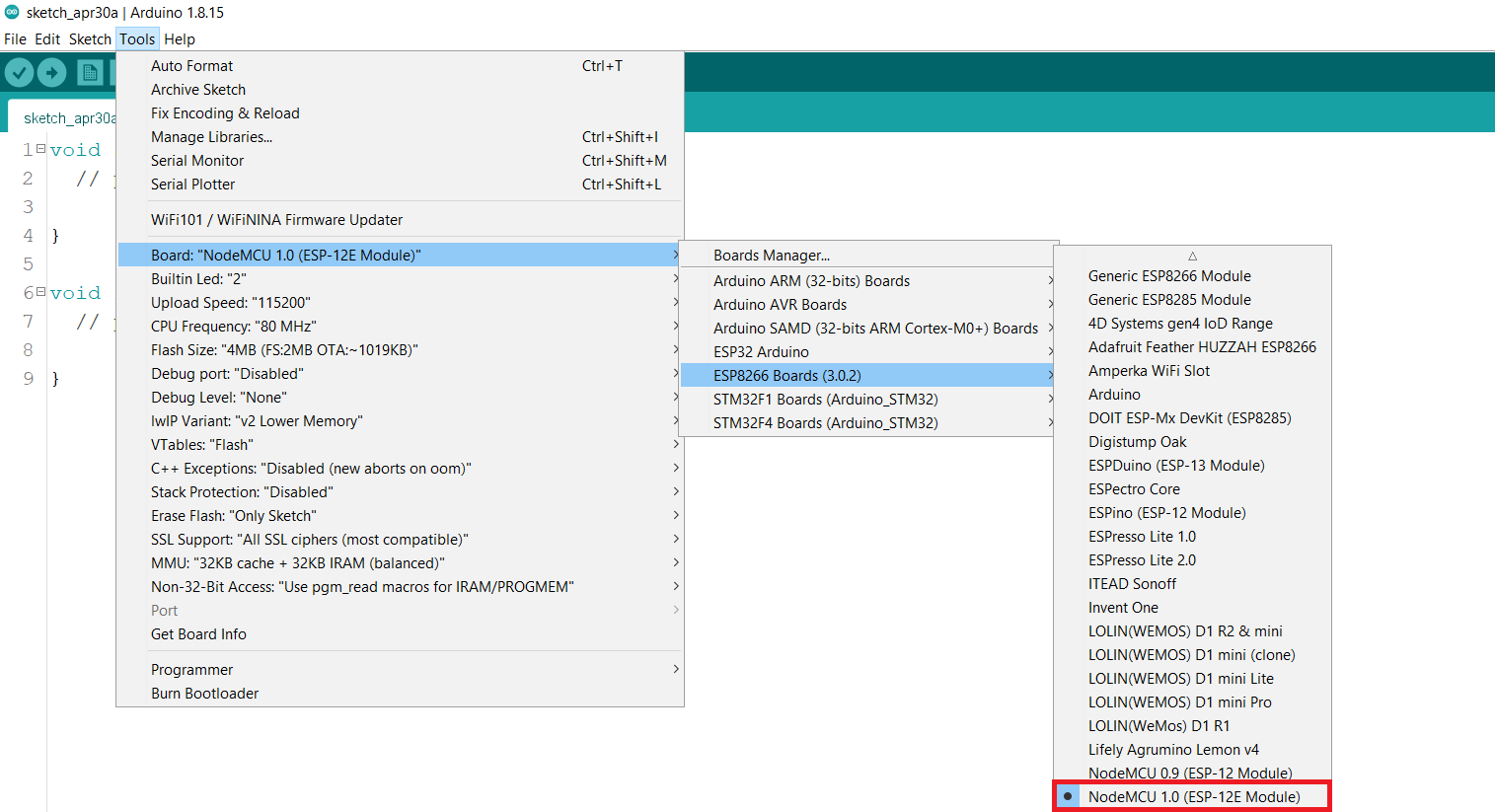Expand the SSL Support submenu

tap(400, 540)
